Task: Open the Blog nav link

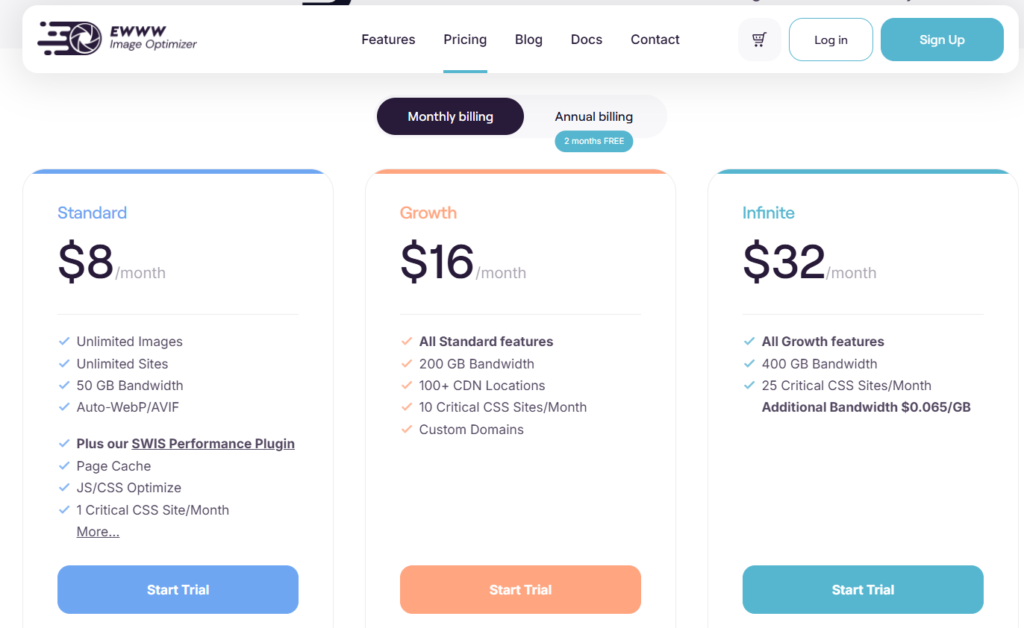Action: pos(529,40)
